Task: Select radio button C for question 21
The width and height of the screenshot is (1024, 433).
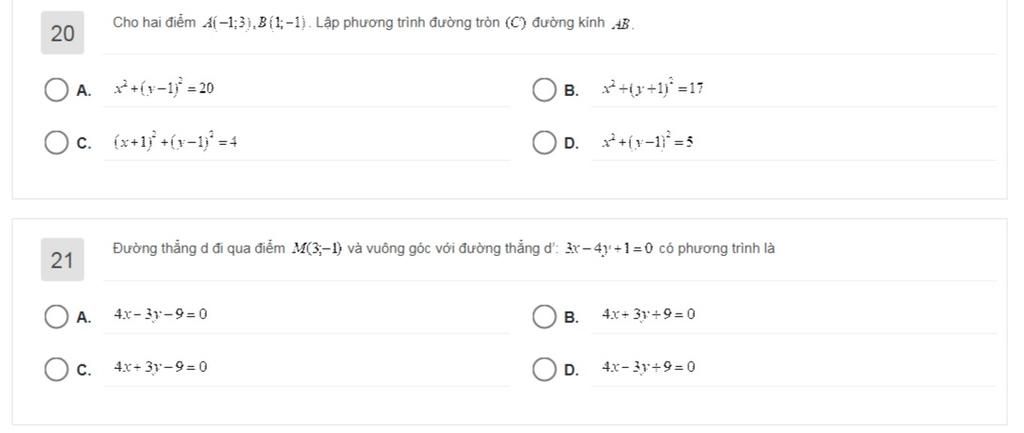Action: pos(56,369)
